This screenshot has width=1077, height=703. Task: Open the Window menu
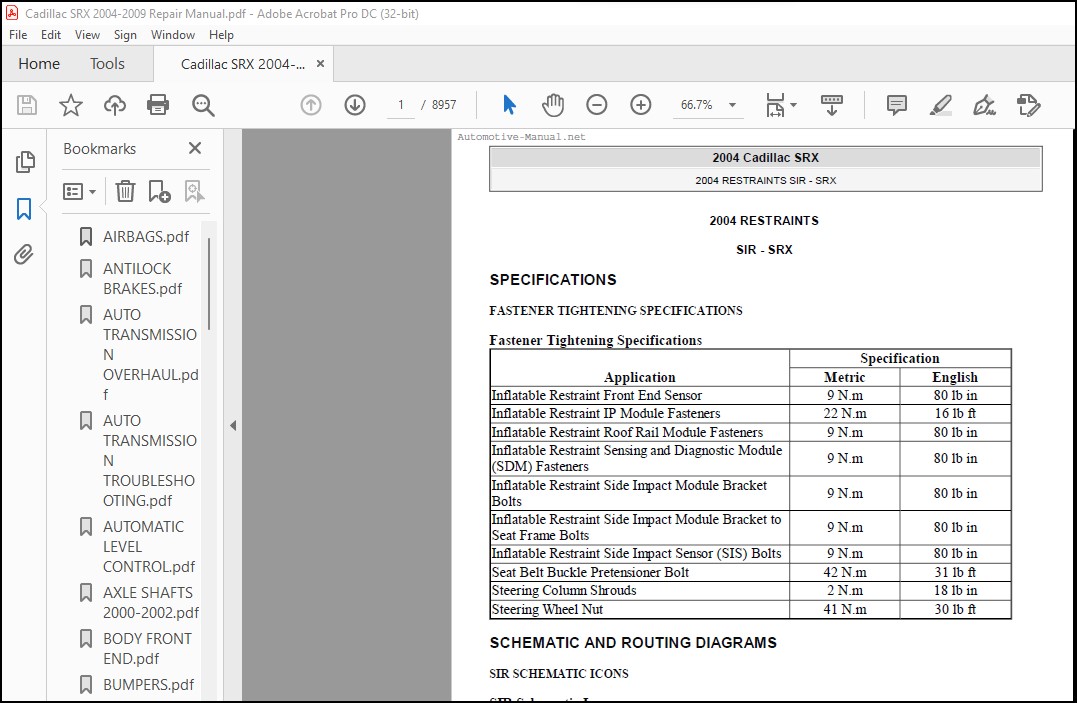click(x=172, y=34)
